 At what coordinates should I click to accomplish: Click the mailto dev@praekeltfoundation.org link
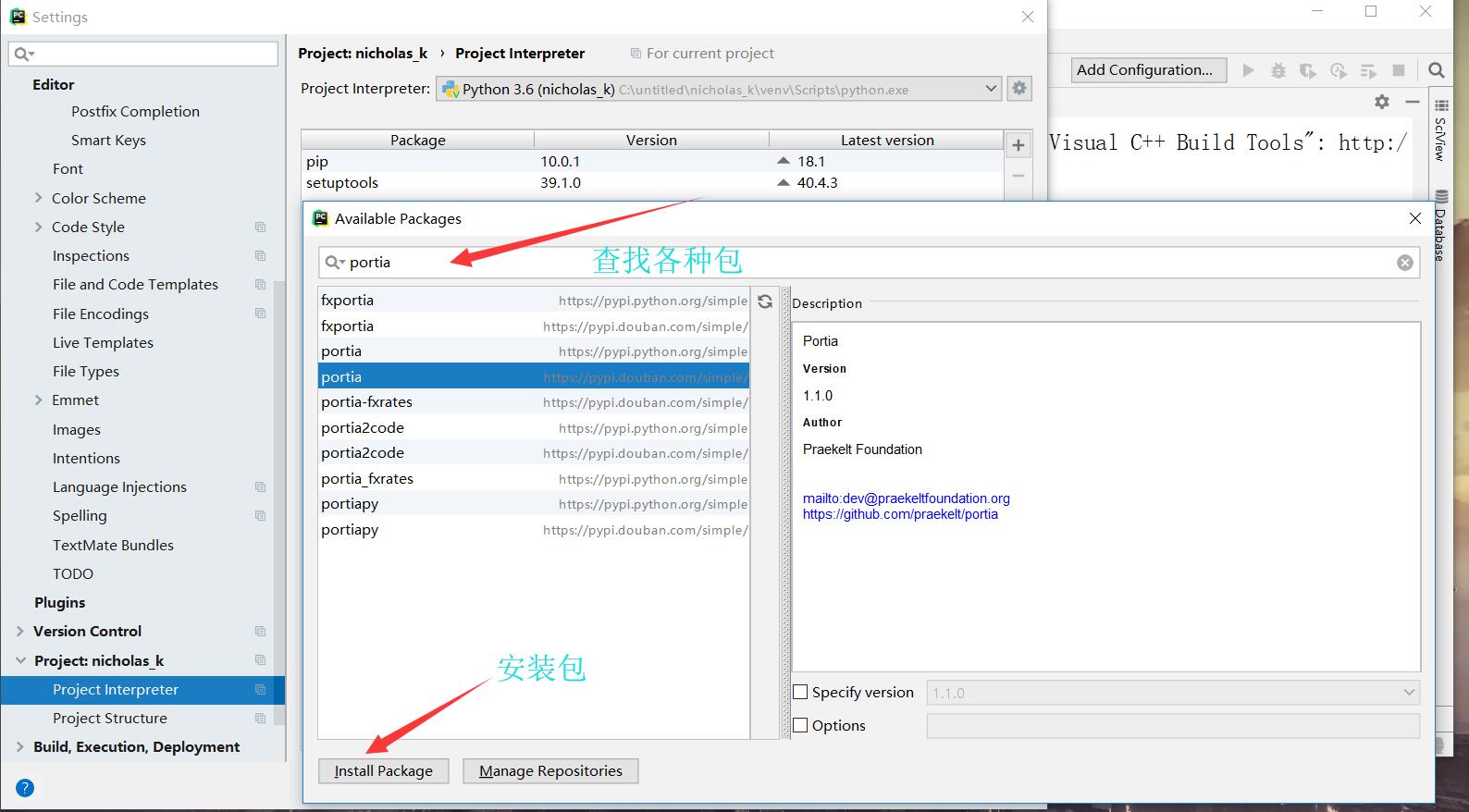coord(907,498)
